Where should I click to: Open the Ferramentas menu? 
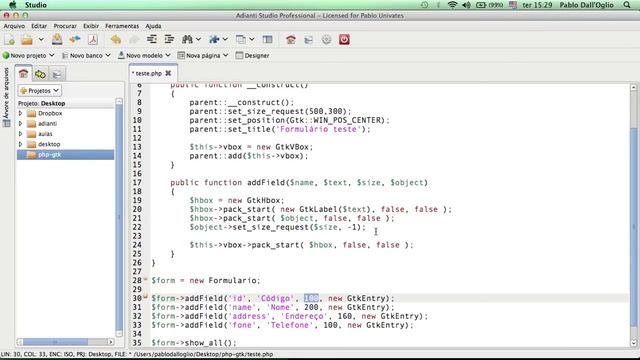click(x=122, y=26)
